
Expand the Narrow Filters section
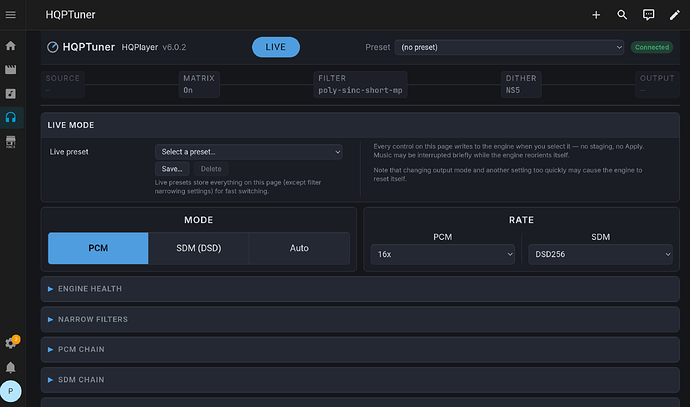click(x=360, y=319)
